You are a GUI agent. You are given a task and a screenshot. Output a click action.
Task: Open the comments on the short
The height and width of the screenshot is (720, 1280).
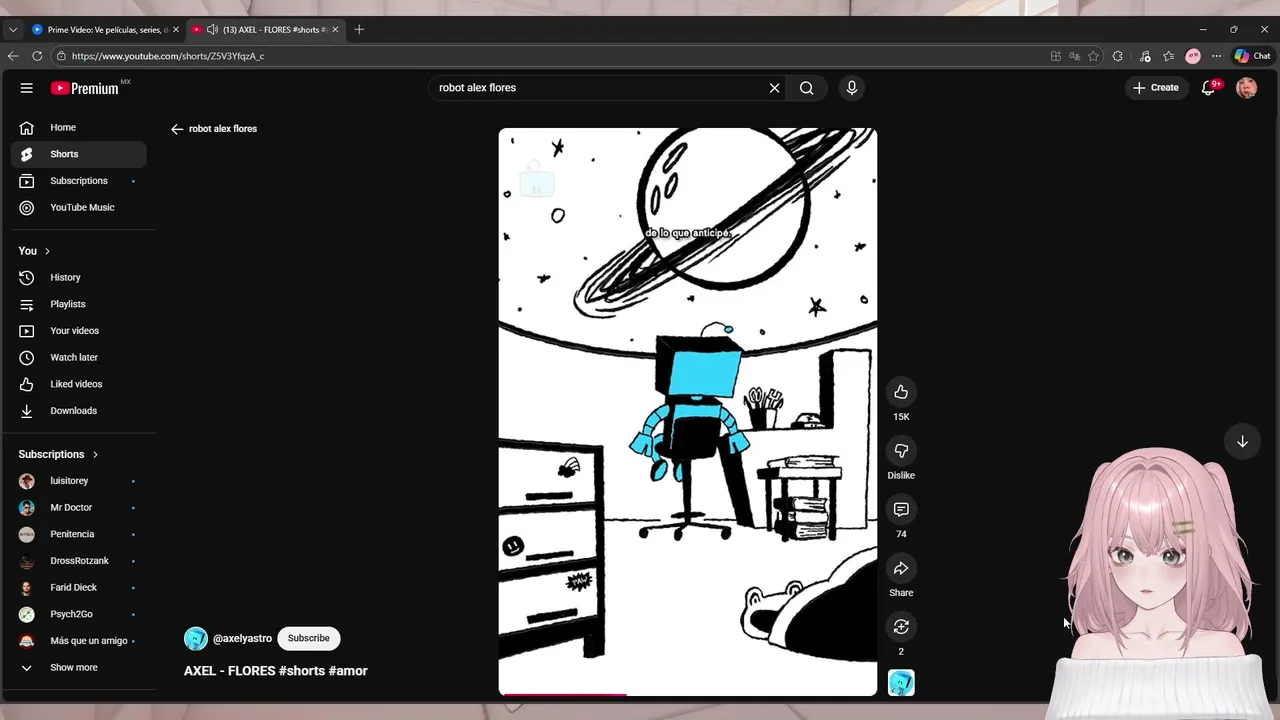pyautogui.click(x=901, y=510)
